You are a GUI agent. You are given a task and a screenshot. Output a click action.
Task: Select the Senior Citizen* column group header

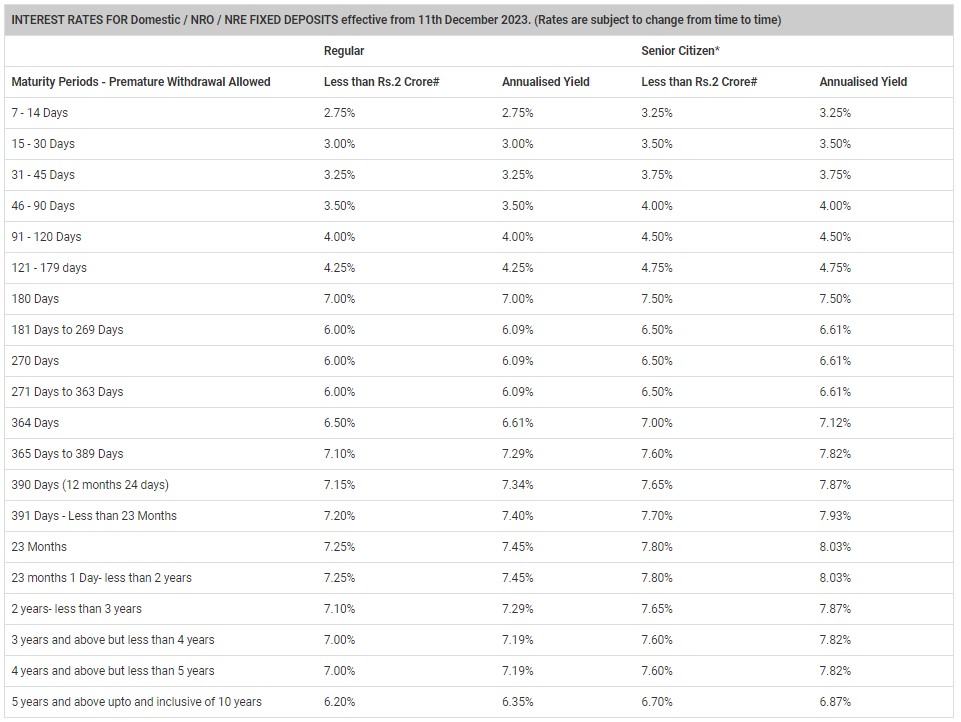680,50
